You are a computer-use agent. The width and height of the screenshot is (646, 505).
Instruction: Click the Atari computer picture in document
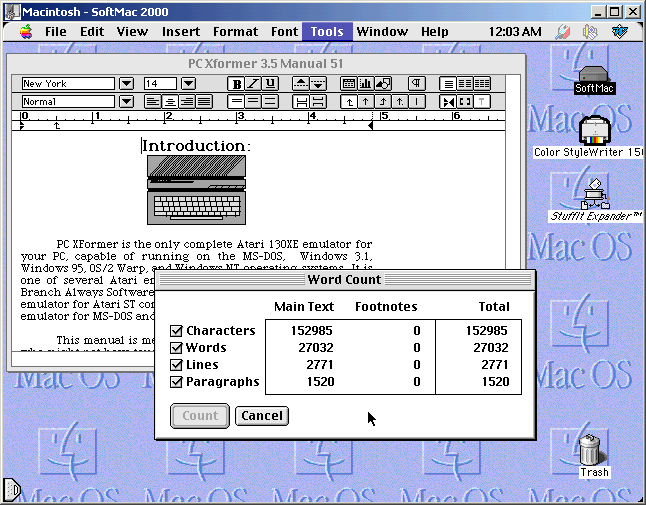(x=197, y=190)
